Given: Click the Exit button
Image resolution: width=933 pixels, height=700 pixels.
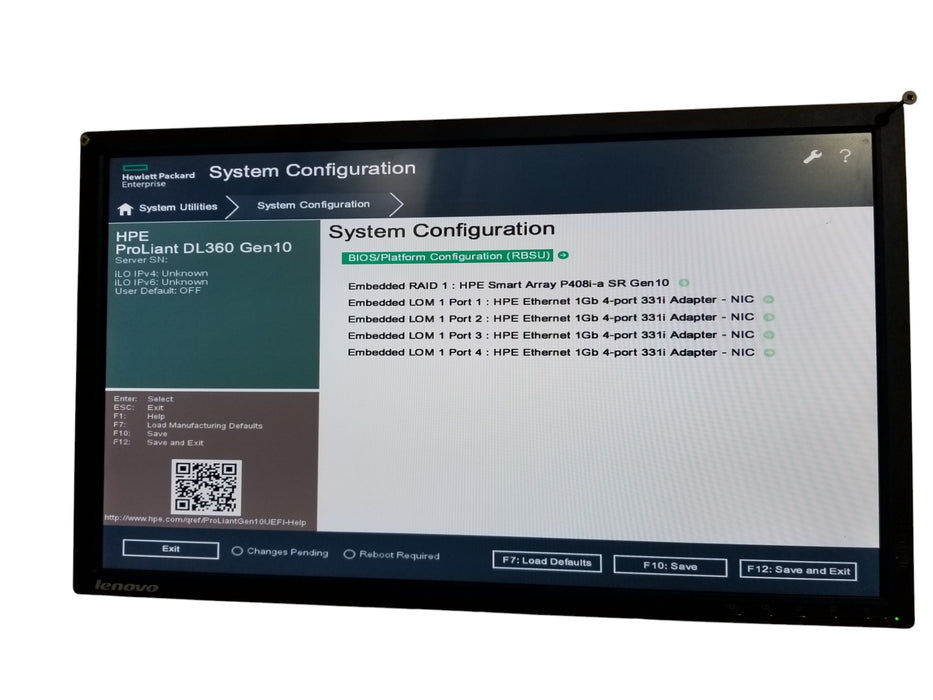Looking at the screenshot, I should [171, 549].
